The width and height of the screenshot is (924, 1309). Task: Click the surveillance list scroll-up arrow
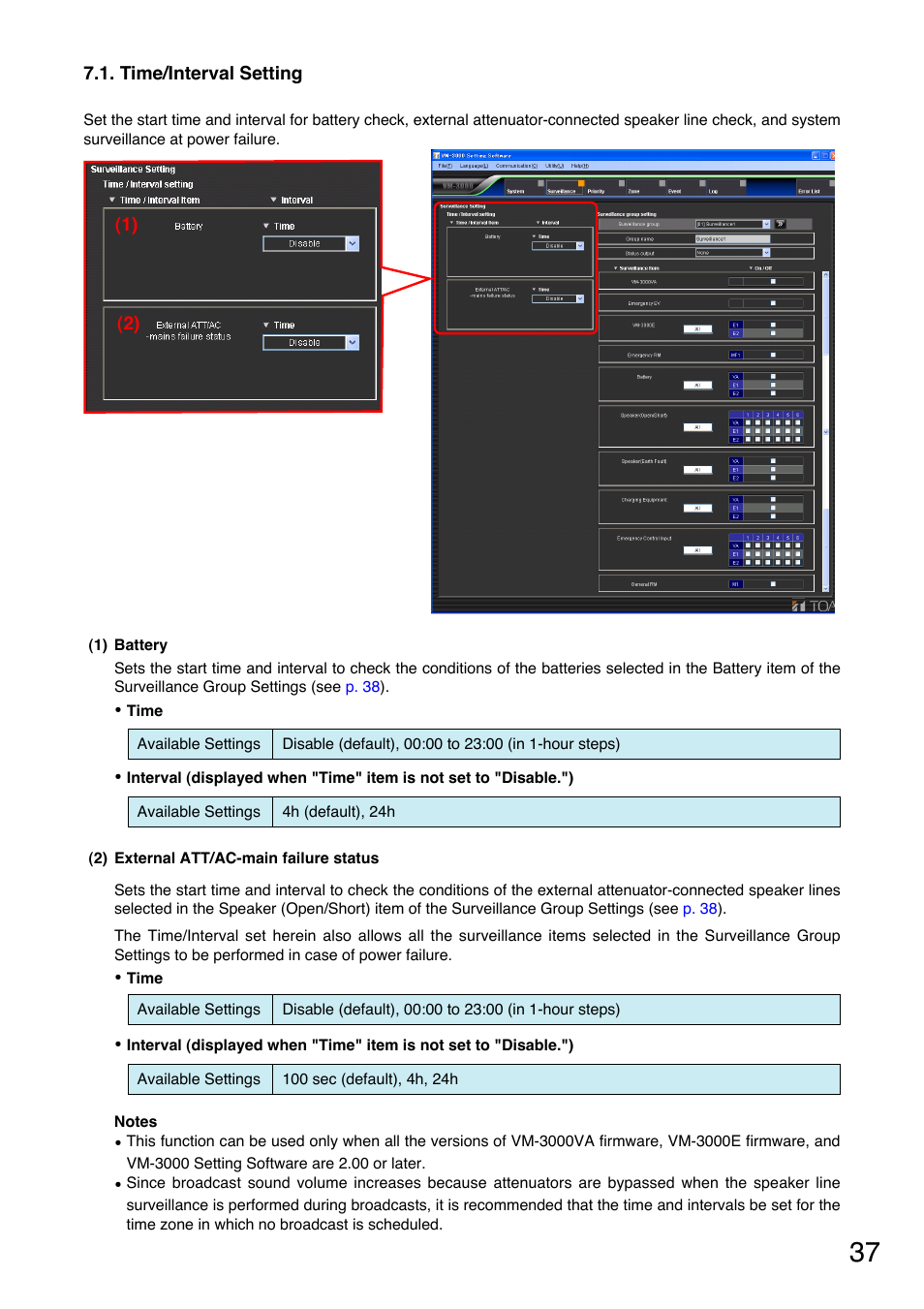tap(826, 275)
